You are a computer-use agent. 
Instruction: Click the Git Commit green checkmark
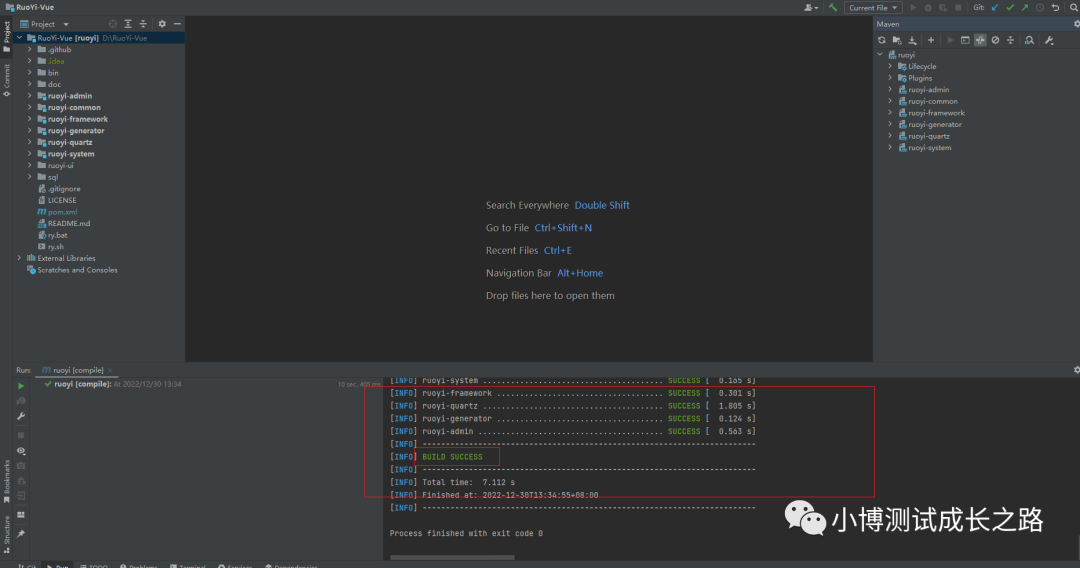coord(1010,8)
